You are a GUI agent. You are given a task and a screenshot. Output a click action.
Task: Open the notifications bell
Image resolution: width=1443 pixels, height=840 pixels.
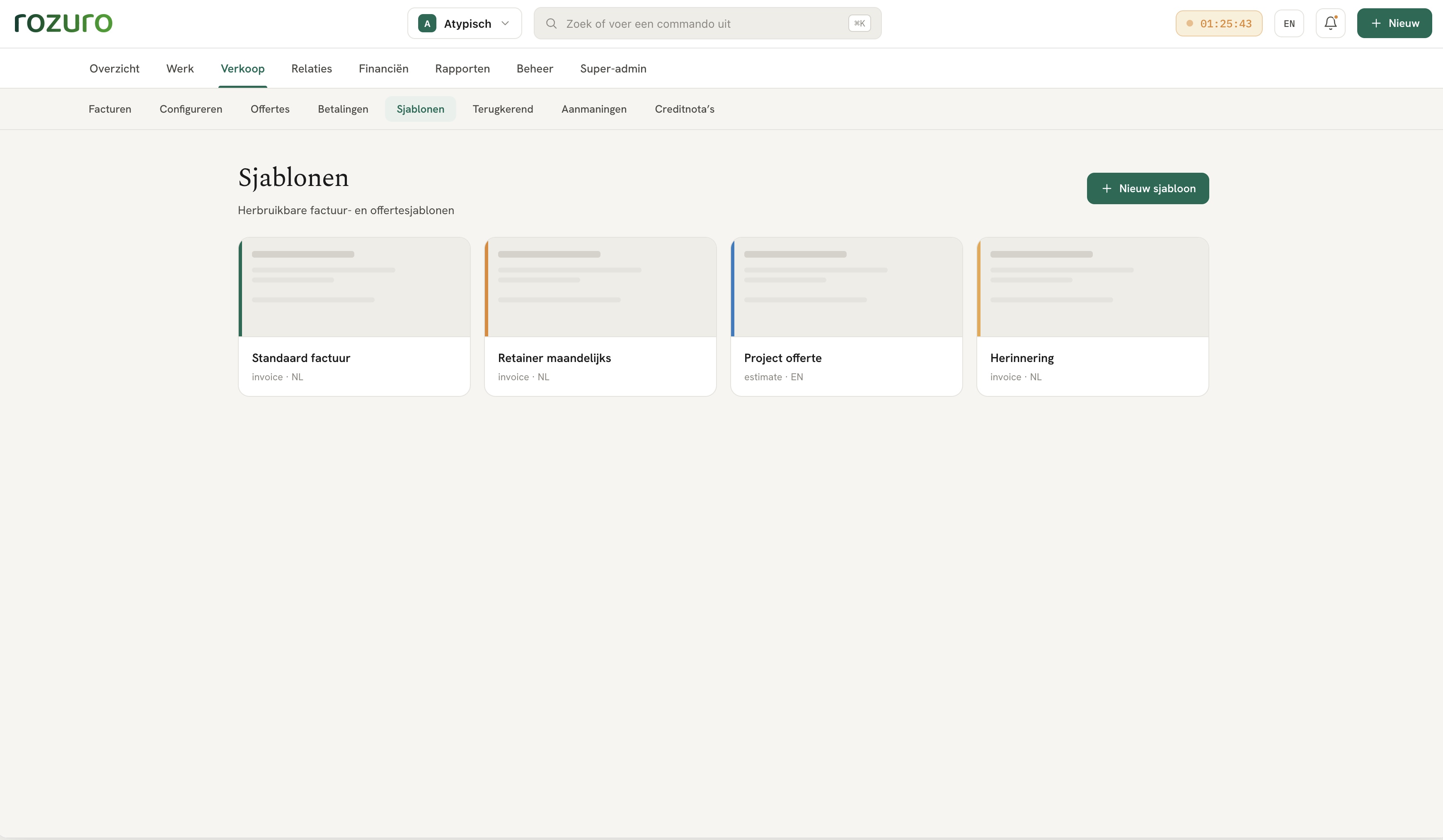[x=1330, y=24]
